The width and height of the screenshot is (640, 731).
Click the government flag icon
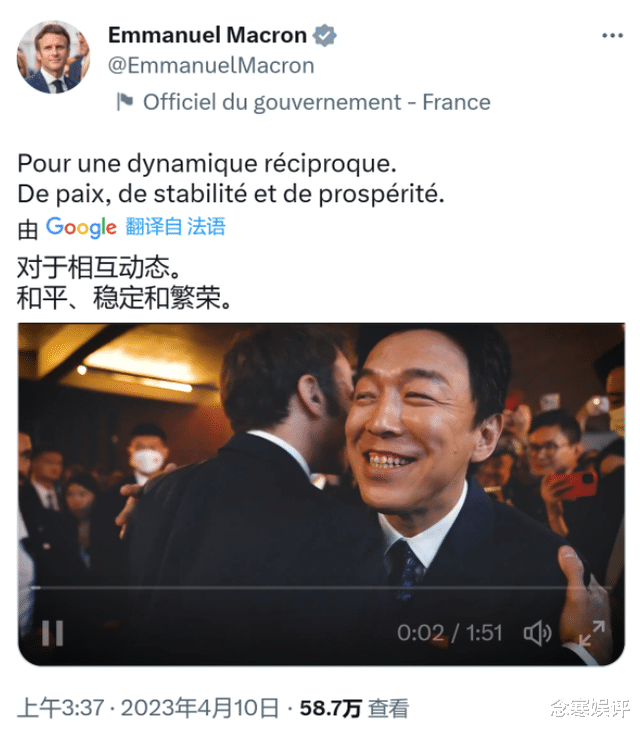[124, 102]
